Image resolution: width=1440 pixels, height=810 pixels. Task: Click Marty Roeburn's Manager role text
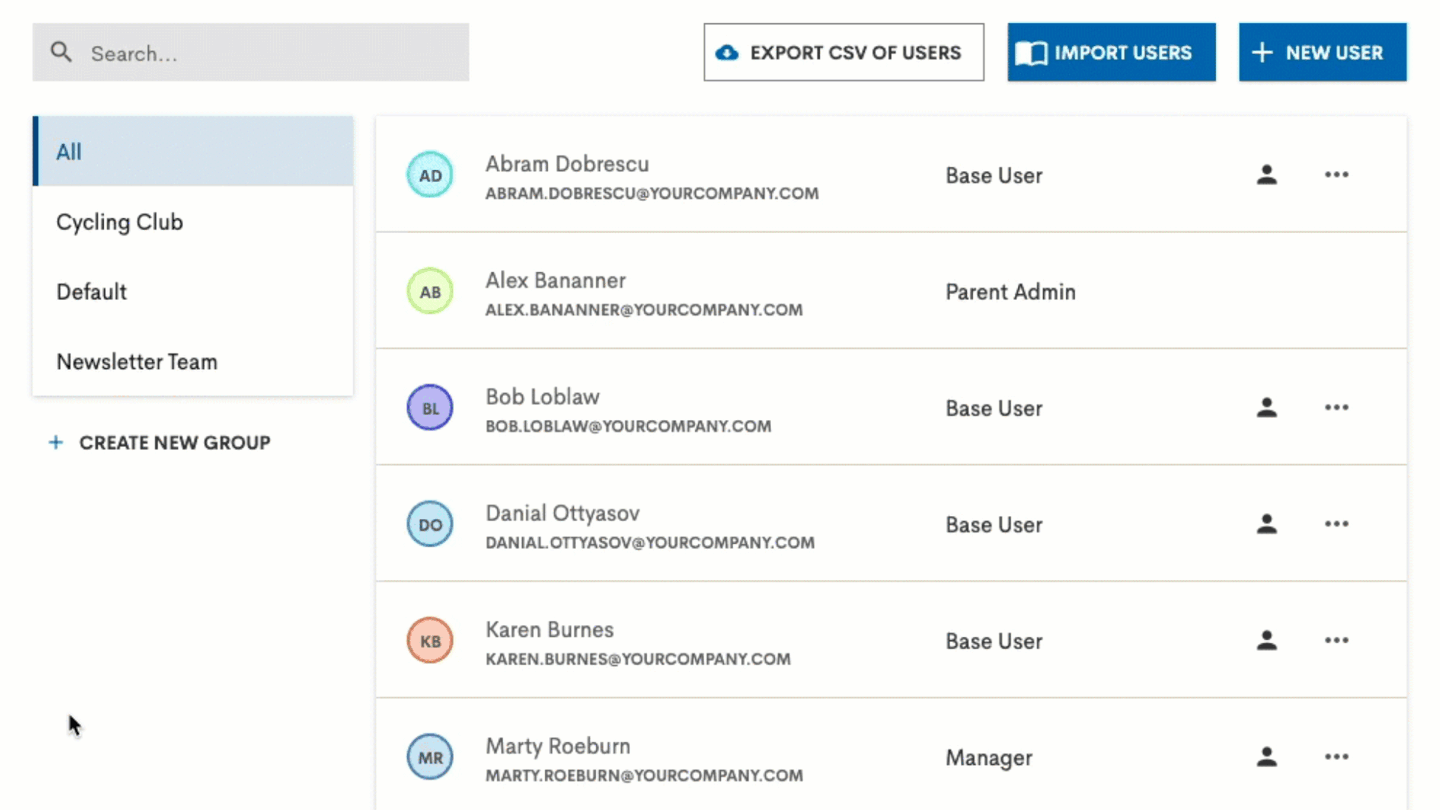click(989, 758)
